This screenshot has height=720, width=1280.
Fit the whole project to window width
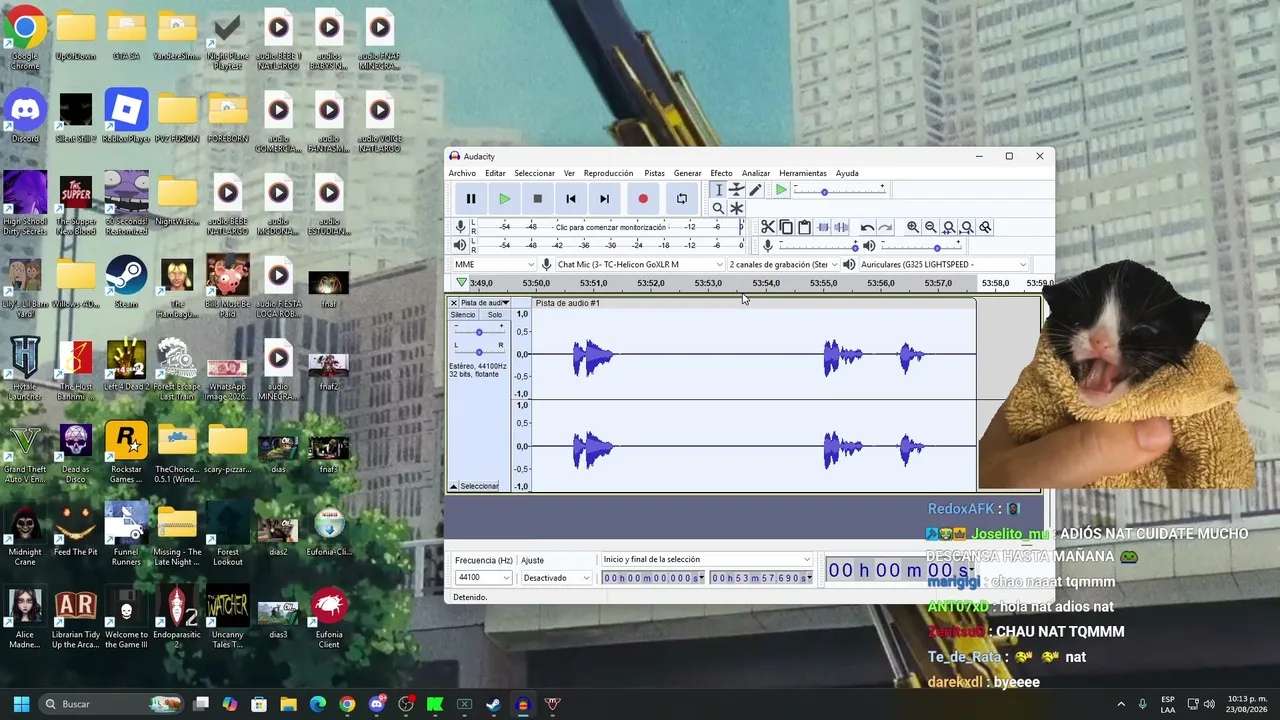tap(967, 227)
